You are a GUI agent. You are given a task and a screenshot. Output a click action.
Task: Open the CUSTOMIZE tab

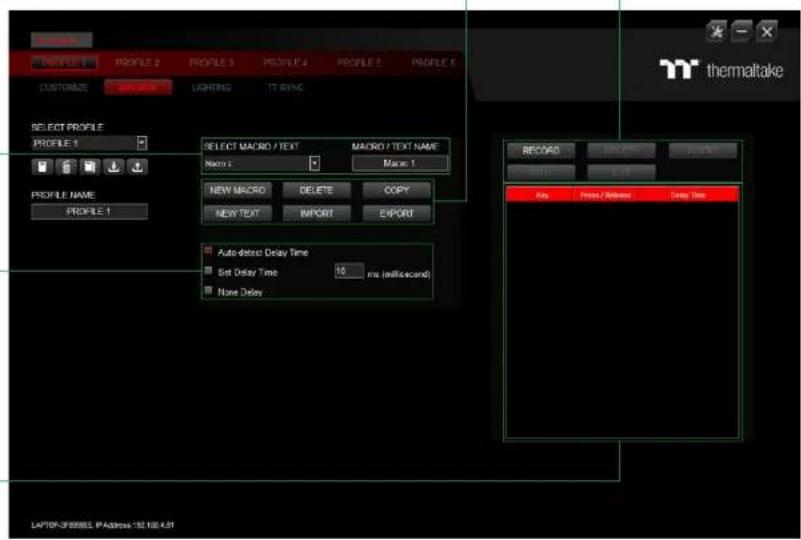pos(64,87)
